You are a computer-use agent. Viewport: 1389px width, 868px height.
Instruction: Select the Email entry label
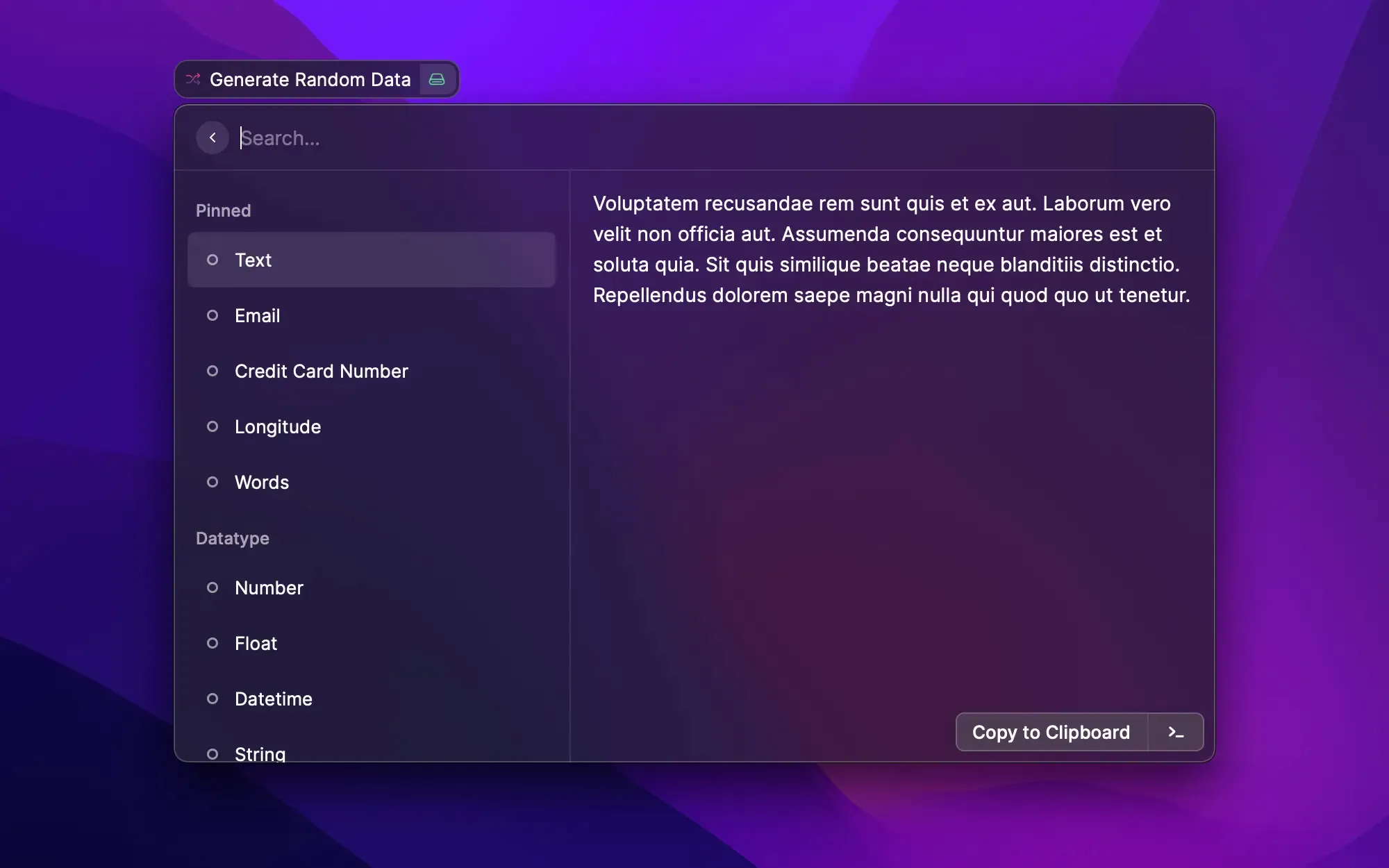[257, 315]
